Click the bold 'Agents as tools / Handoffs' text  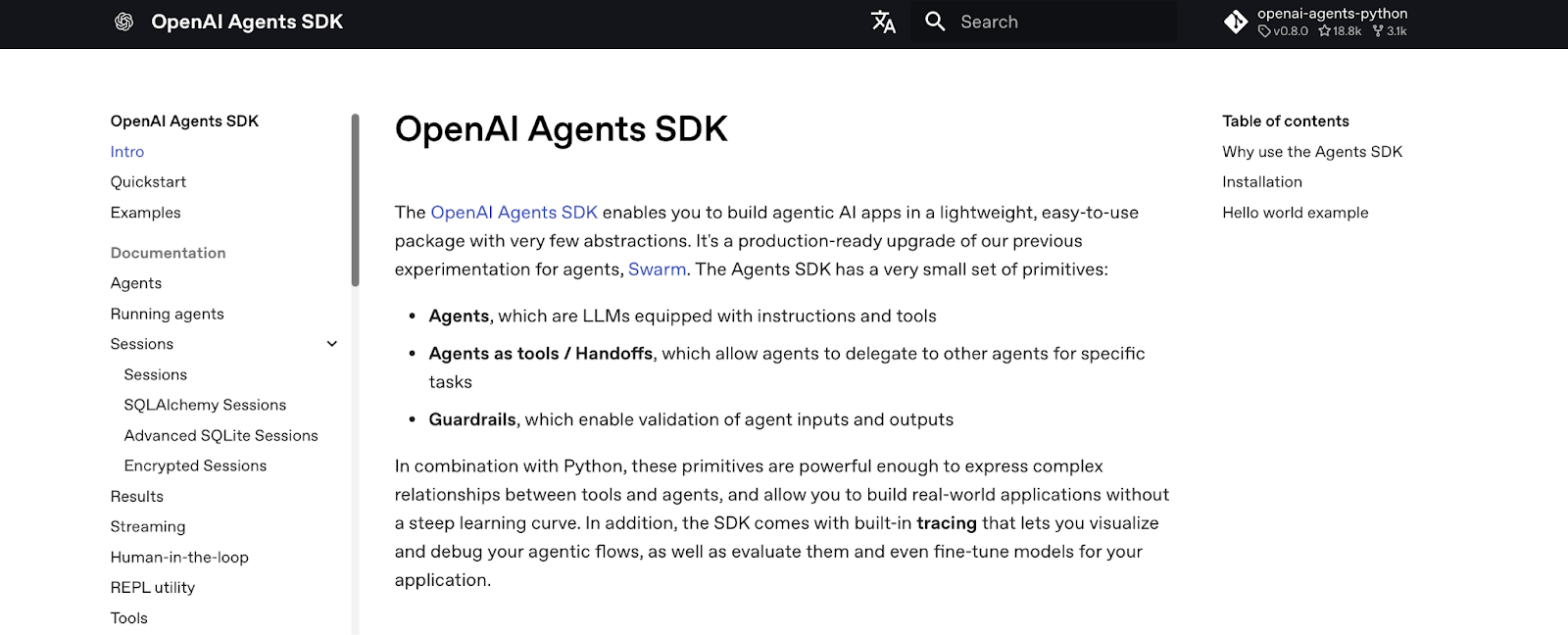coord(541,354)
